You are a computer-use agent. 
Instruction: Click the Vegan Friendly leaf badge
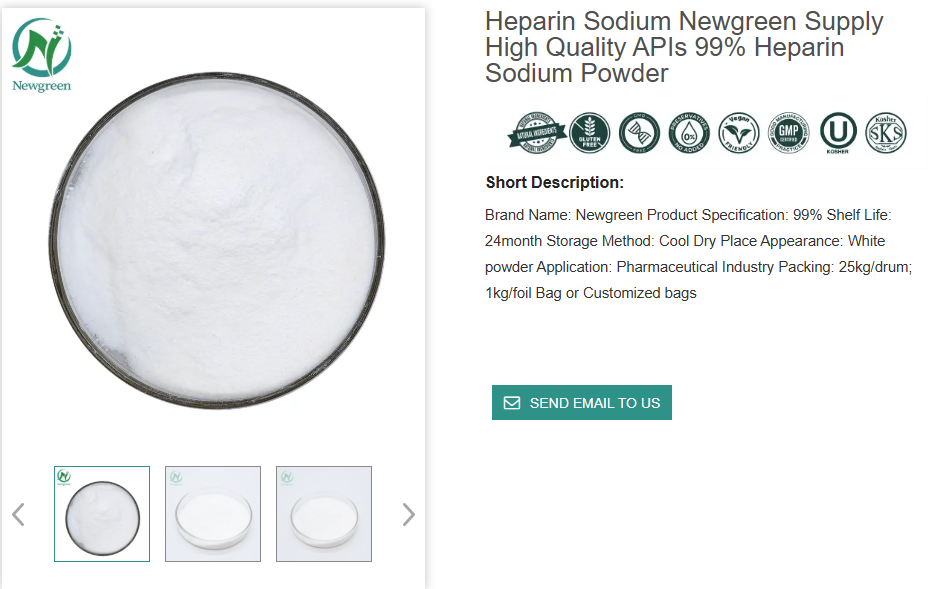pyautogui.click(x=739, y=133)
